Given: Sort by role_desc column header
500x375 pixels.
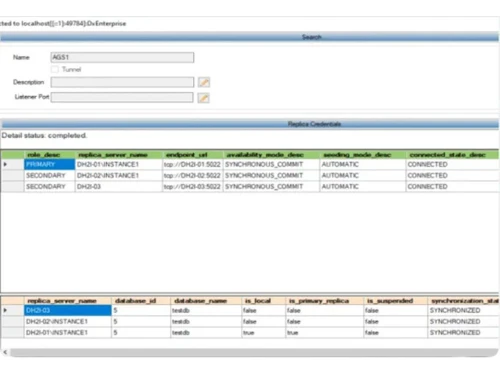Looking at the screenshot, I should [x=49, y=155].
